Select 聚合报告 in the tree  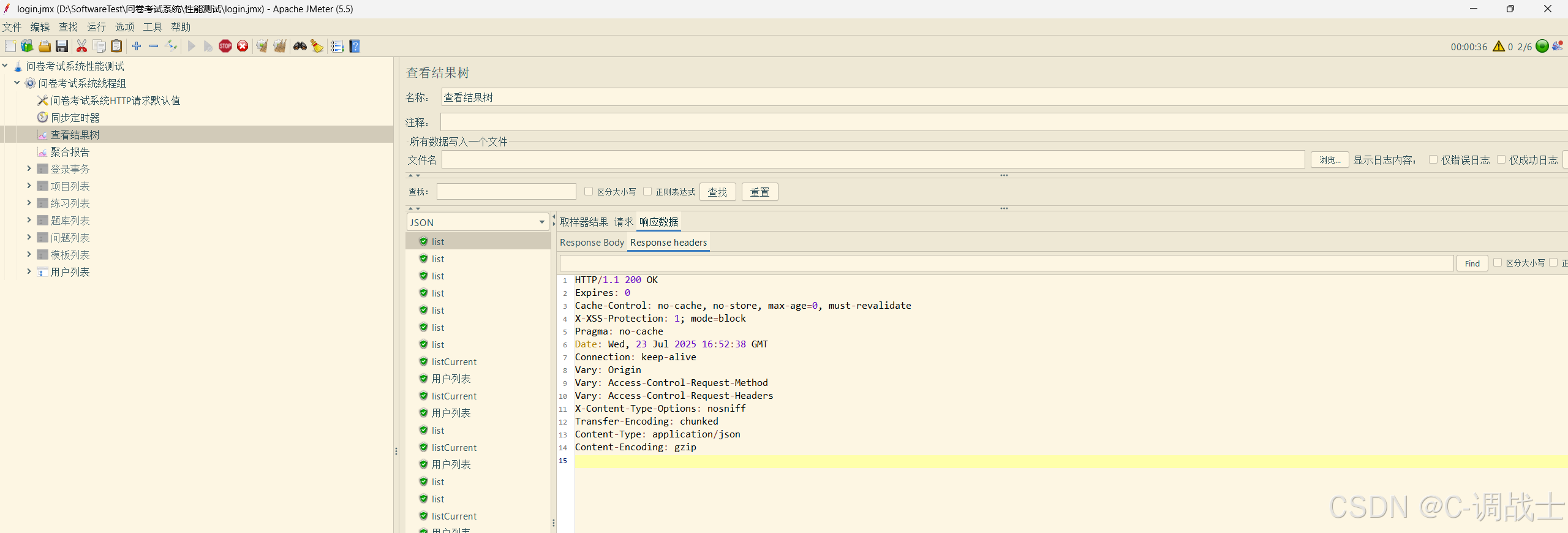tap(70, 152)
